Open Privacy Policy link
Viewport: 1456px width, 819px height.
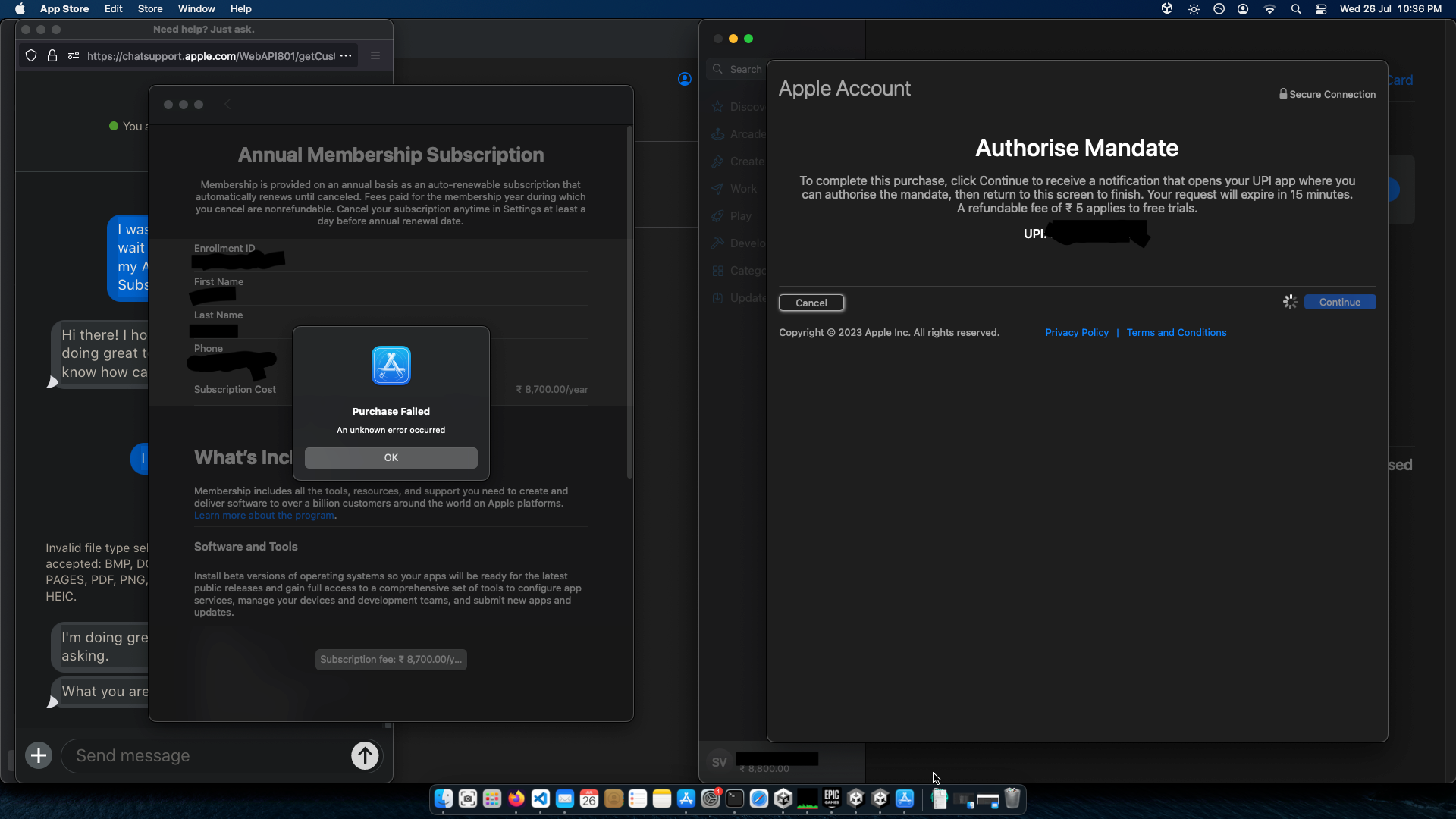coord(1076,333)
